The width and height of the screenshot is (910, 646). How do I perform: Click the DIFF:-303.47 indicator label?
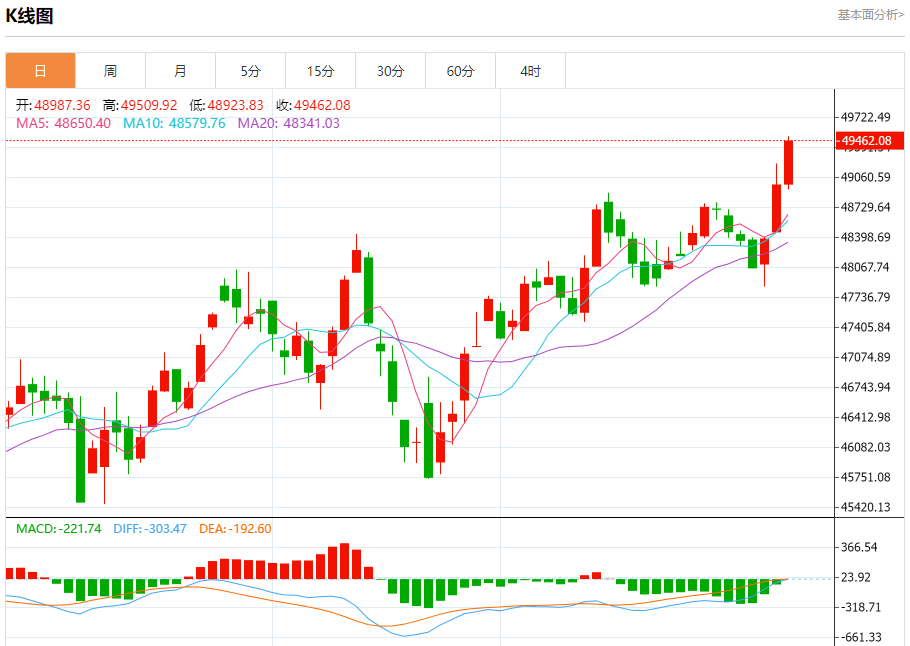click(x=150, y=529)
